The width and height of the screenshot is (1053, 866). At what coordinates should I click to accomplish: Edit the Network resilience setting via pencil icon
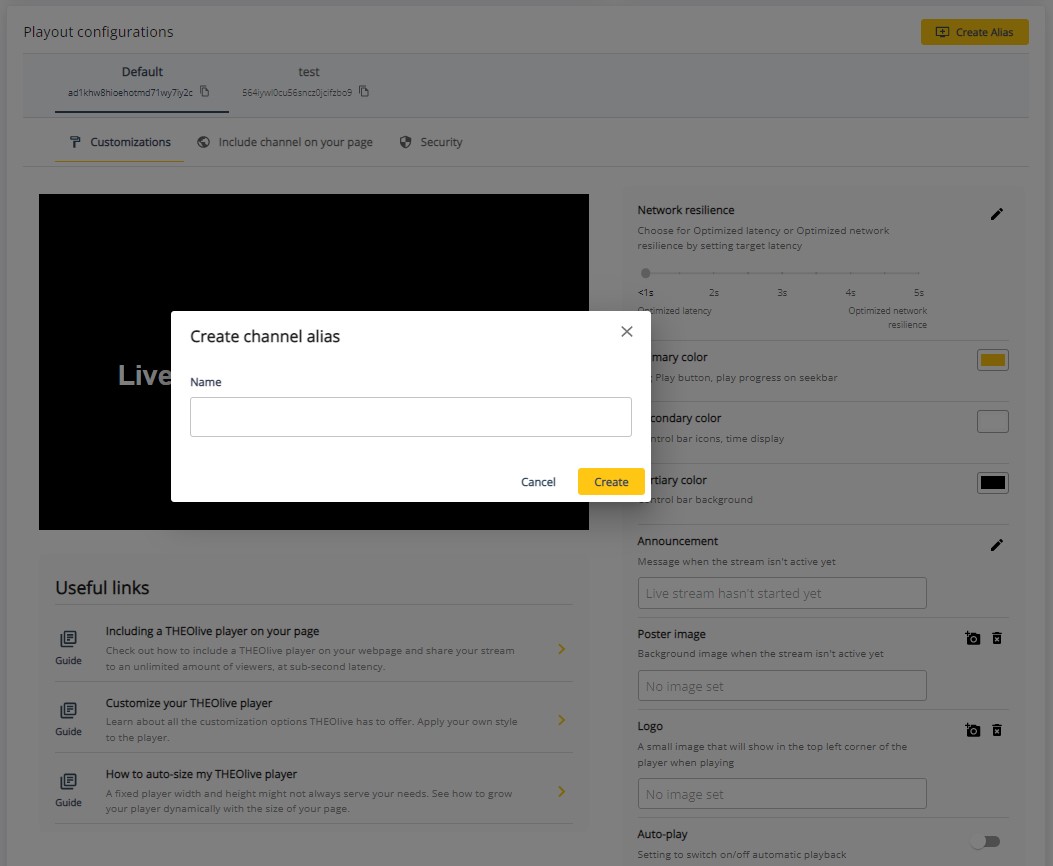[997, 213]
